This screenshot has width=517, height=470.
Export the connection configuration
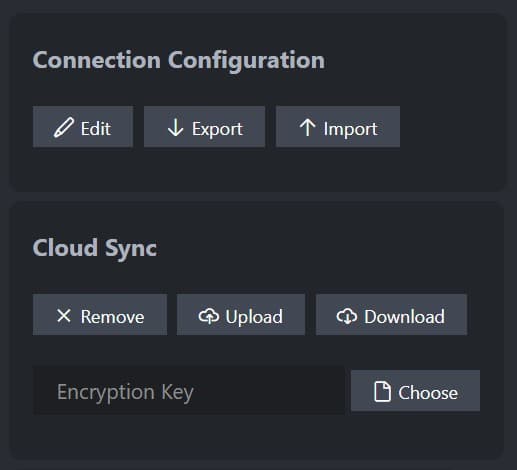204,127
